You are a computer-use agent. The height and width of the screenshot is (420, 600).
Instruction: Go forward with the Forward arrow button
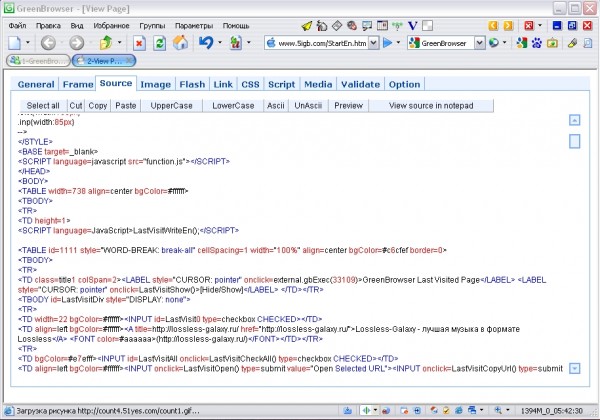tap(77, 43)
